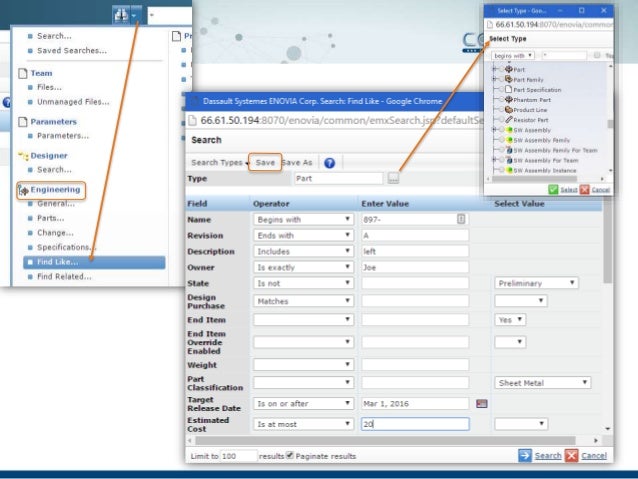The image size is (638, 479).
Task: Click the Engineering section gear icon
Action: coord(24,190)
